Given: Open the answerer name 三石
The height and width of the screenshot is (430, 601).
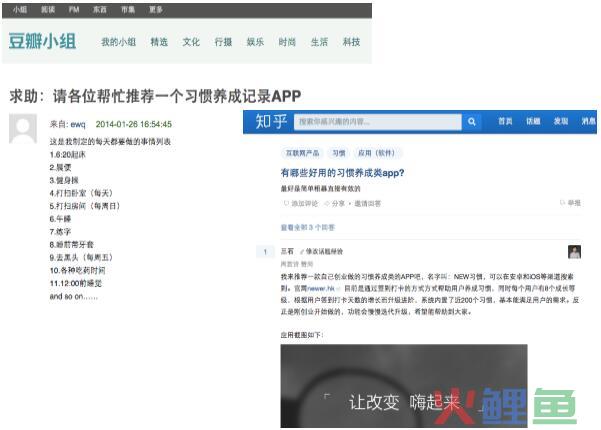Looking at the screenshot, I should [287, 251].
